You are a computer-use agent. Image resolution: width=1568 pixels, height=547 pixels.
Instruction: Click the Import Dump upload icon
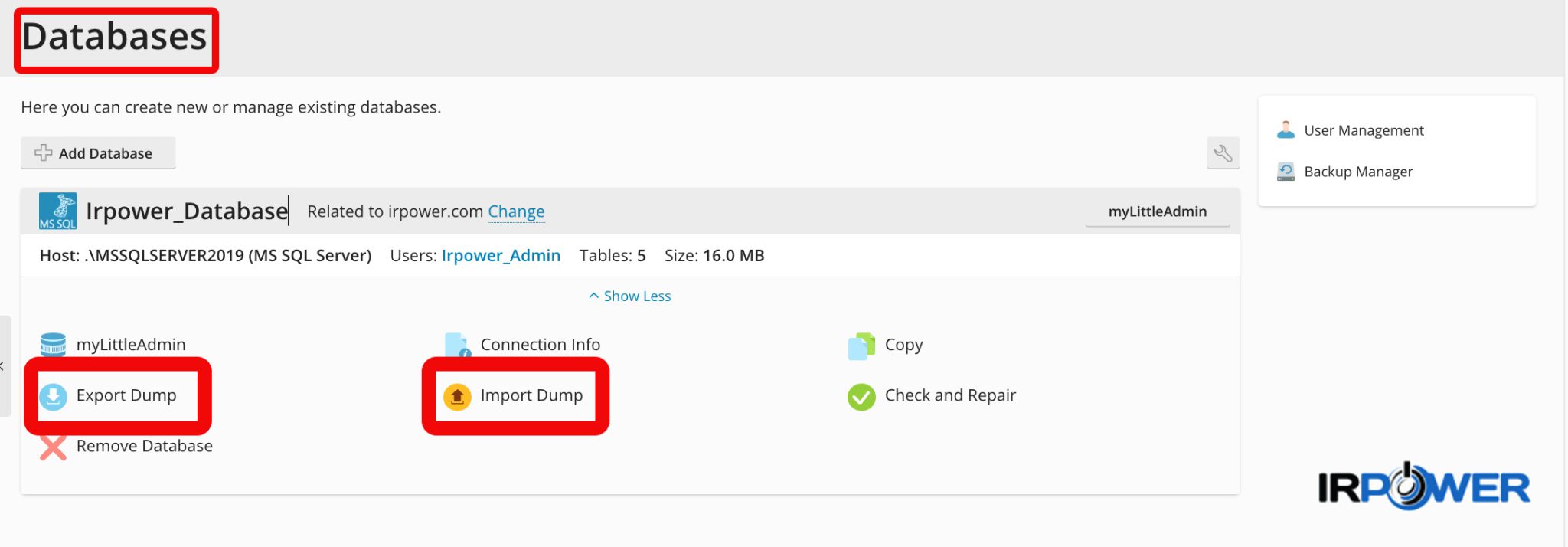457,396
